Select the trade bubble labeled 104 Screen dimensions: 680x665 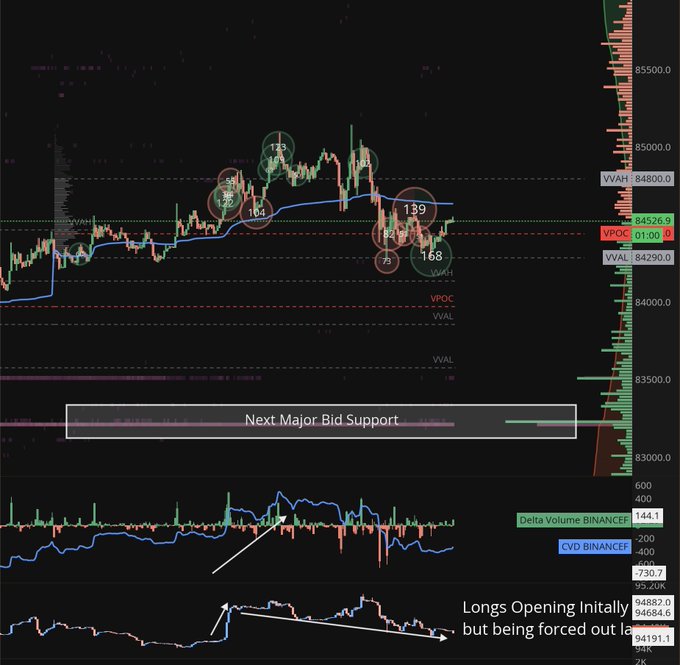256,213
